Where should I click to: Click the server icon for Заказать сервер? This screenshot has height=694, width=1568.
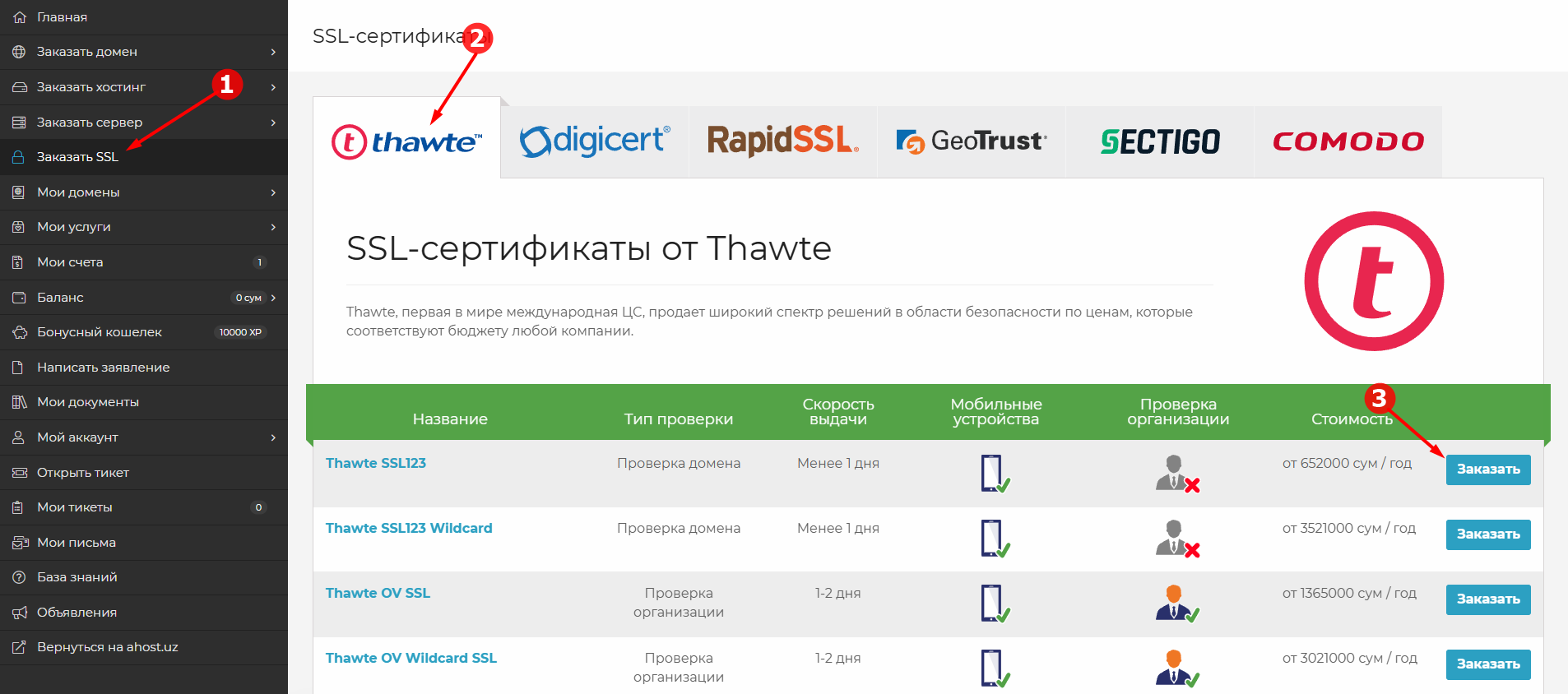(x=19, y=123)
